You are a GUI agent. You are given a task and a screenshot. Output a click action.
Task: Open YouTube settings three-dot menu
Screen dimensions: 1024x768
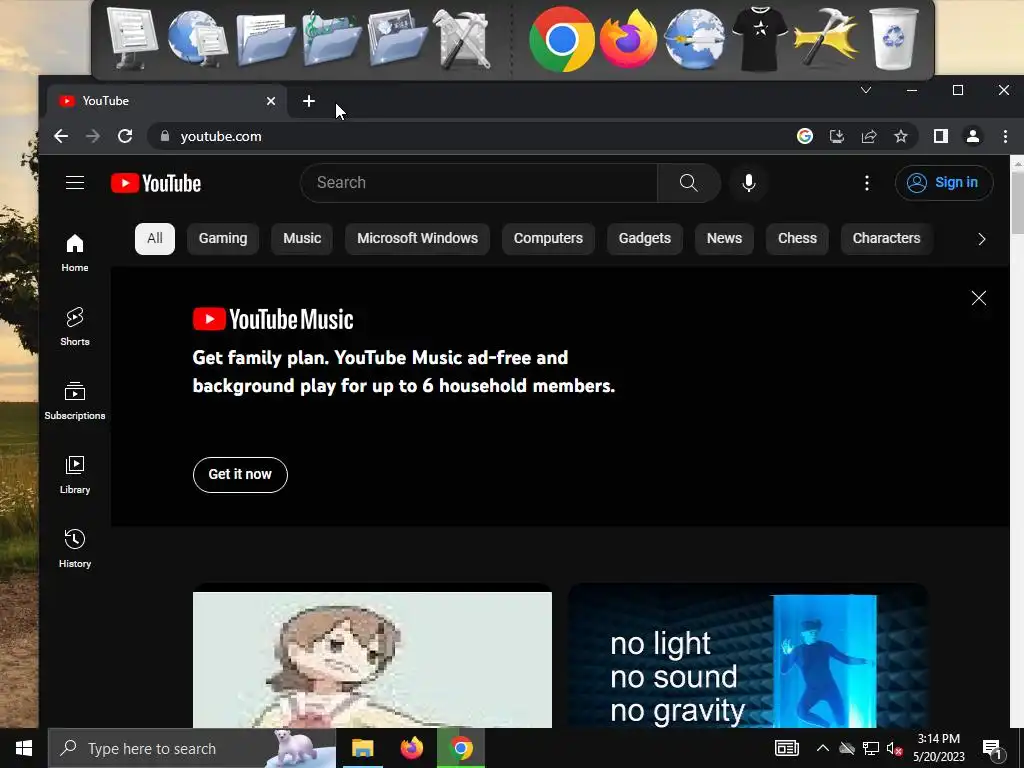[867, 183]
